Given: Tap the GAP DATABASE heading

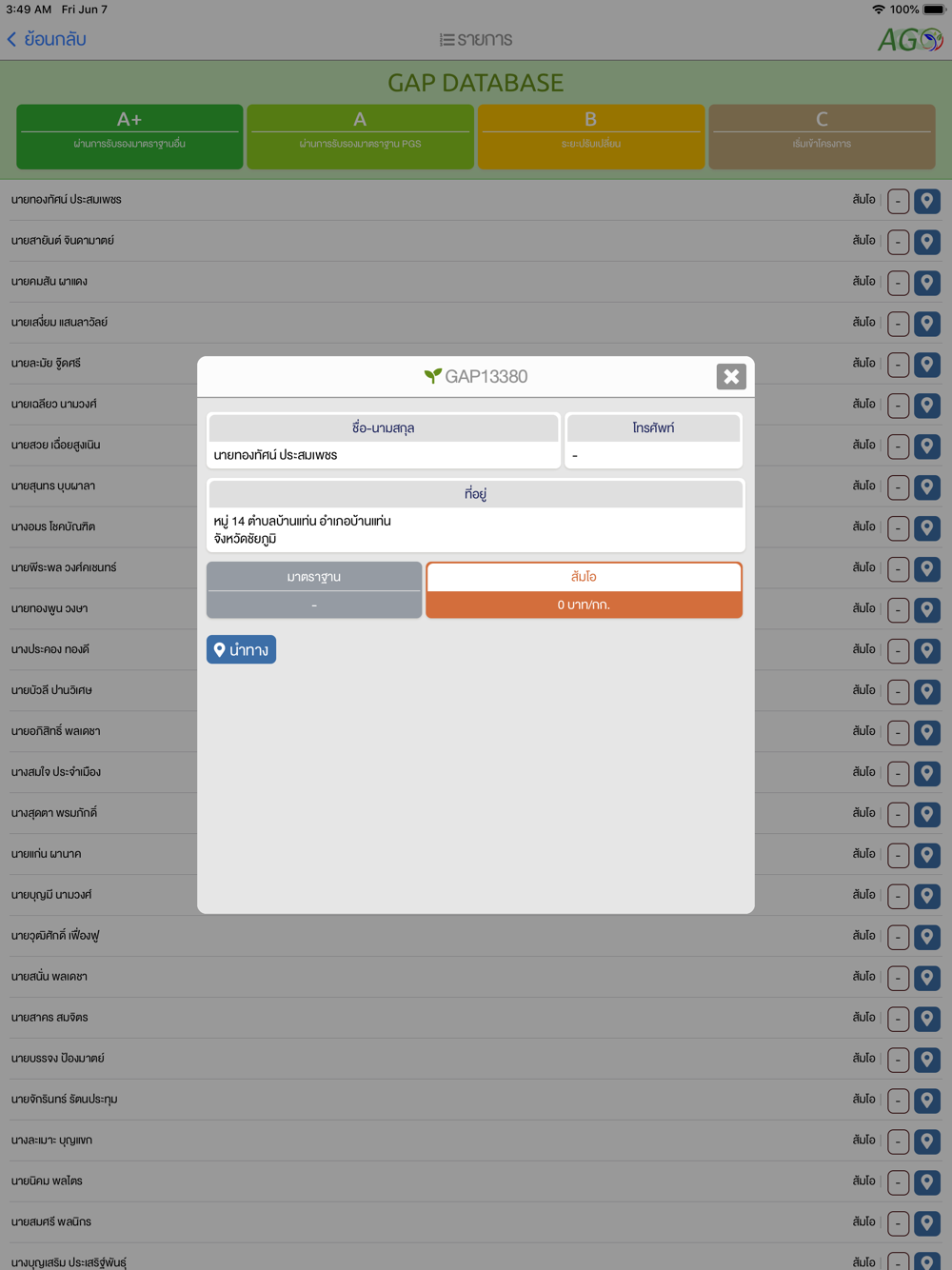Looking at the screenshot, I should click(x=476, y=83).
